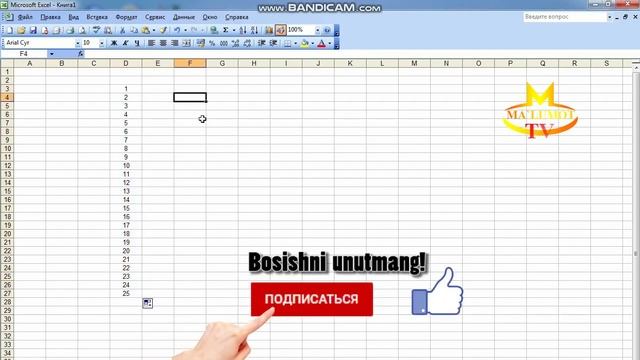Apply the fill color bucket
The width and height of the screenshot is (640, 360).
pyautogui.click(x=304, y=43)
